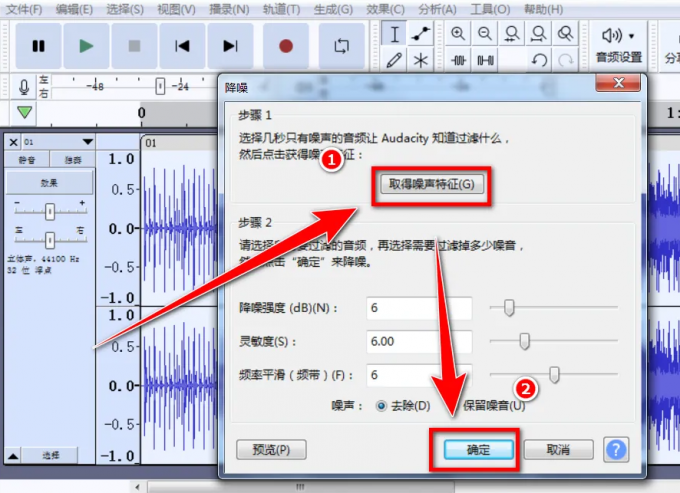Screen dimensions: 680x493
Task: Open the 生成(G) menu
Action: (333, 9)
